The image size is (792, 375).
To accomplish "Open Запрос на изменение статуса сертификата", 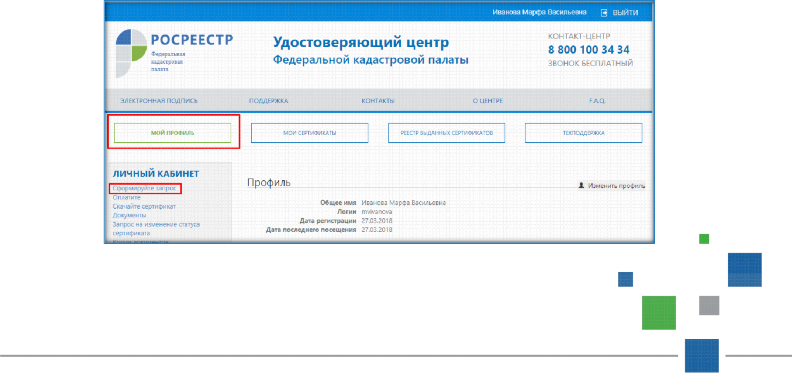I will point(156,229).
